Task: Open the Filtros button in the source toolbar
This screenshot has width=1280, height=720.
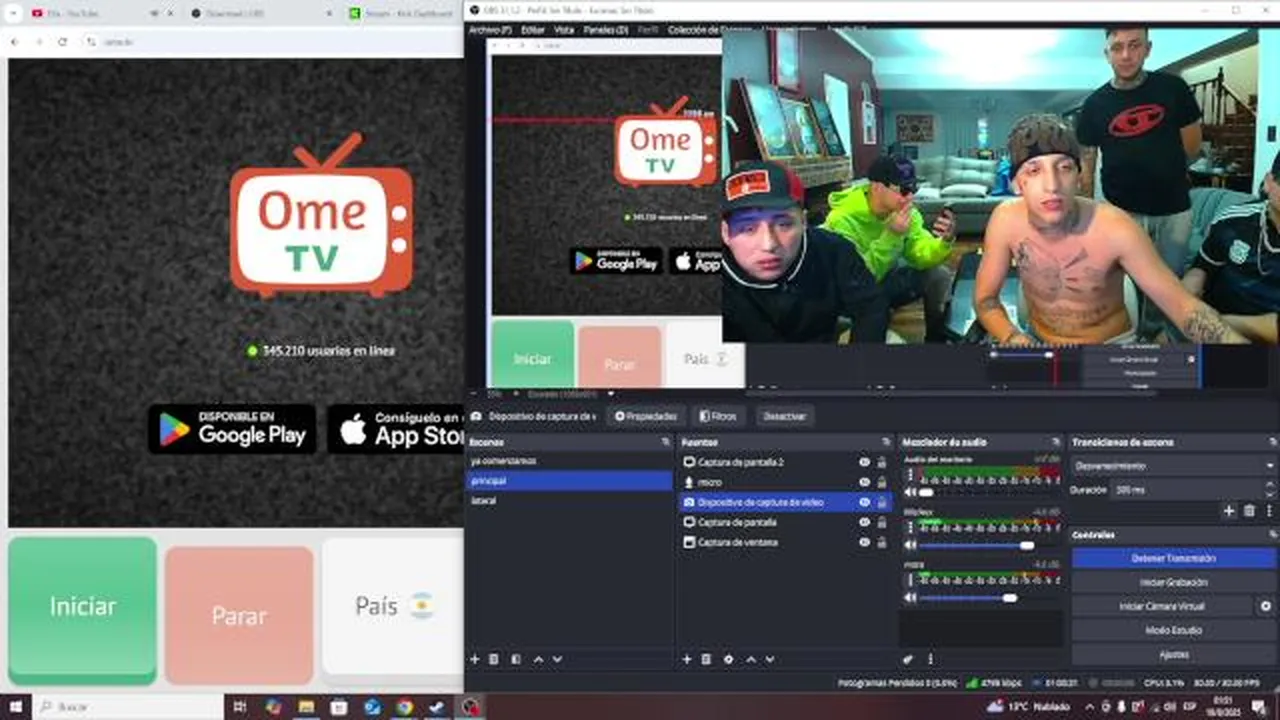Action: point(718,416)
